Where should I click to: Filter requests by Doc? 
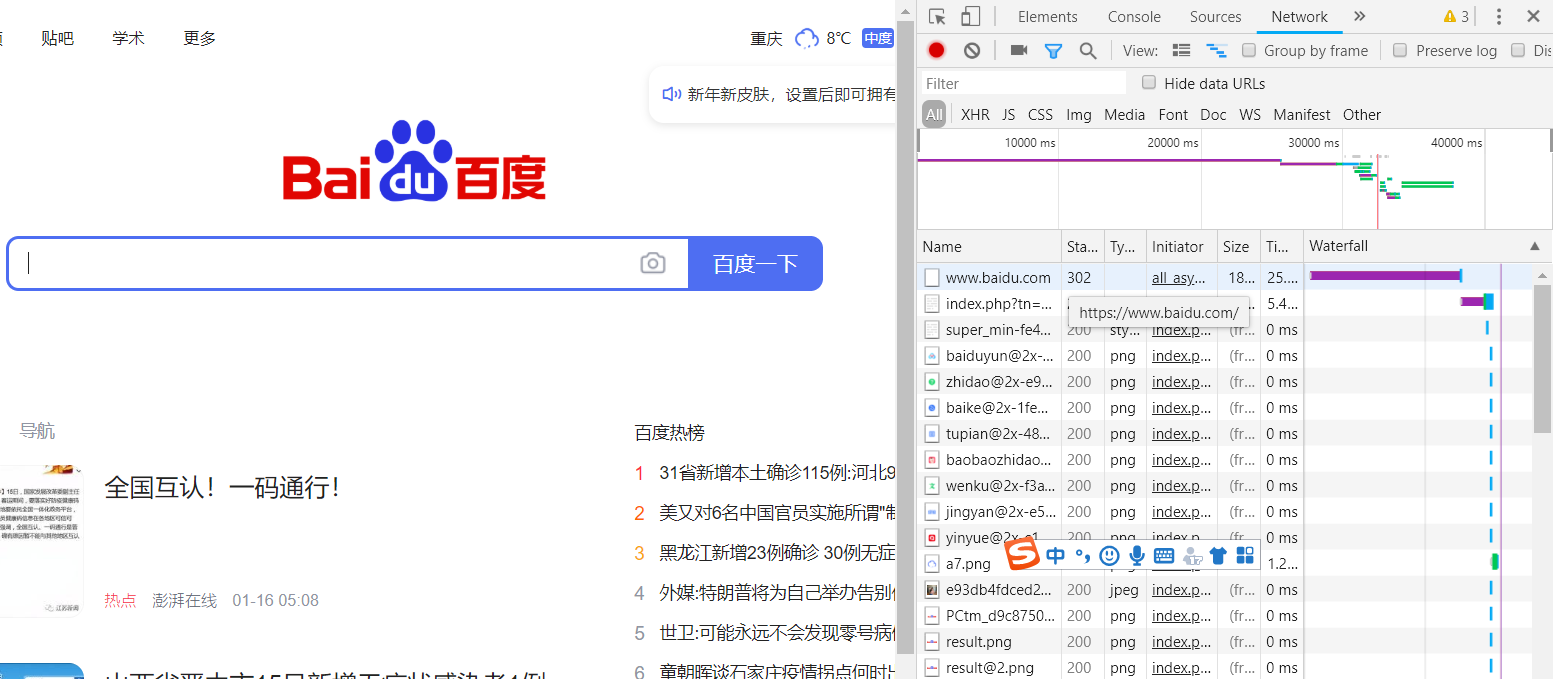tap(1213, 115)
